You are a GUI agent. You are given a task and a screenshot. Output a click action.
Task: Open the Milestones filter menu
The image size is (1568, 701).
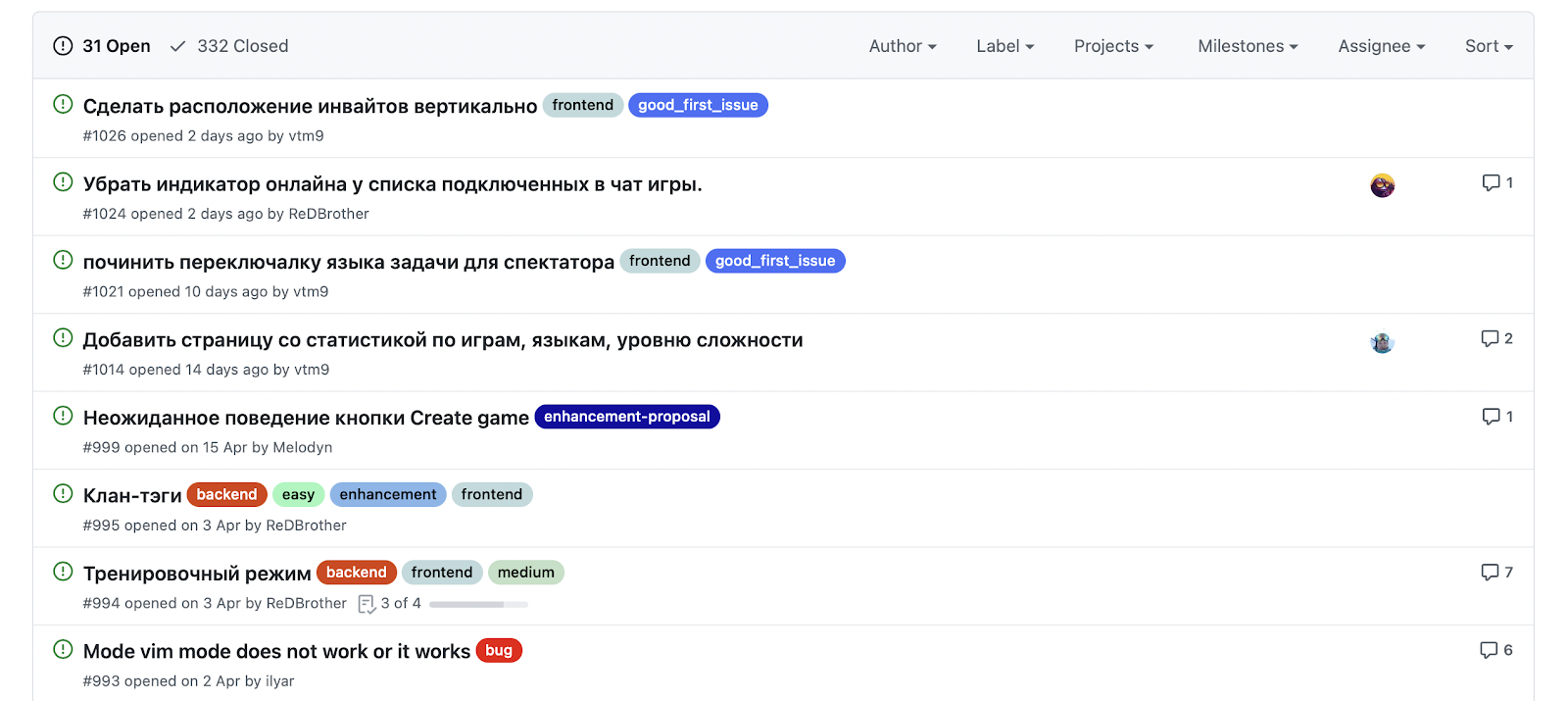tap(1247, 46)
